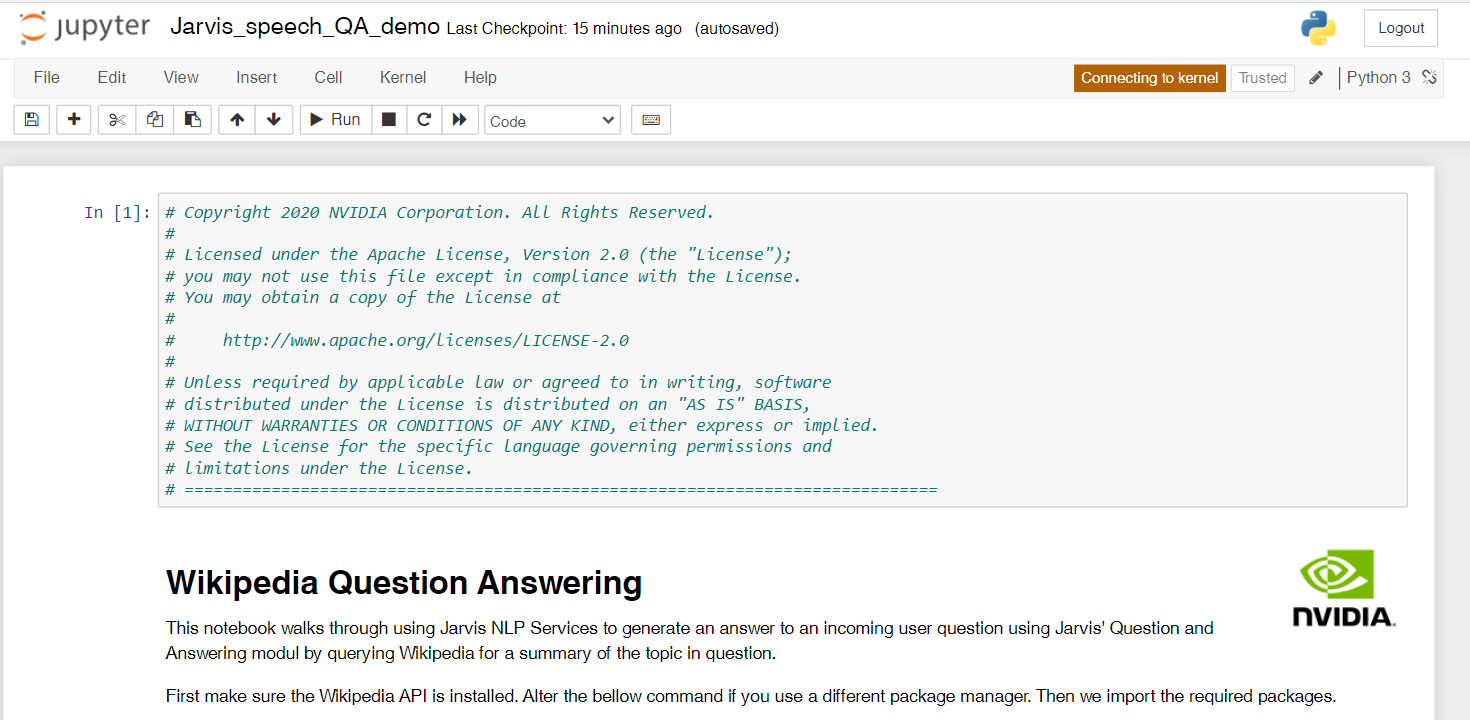Rename notebook Jarvis_speech_QA_demo title
1470x720 pixels.
point(305,27)
